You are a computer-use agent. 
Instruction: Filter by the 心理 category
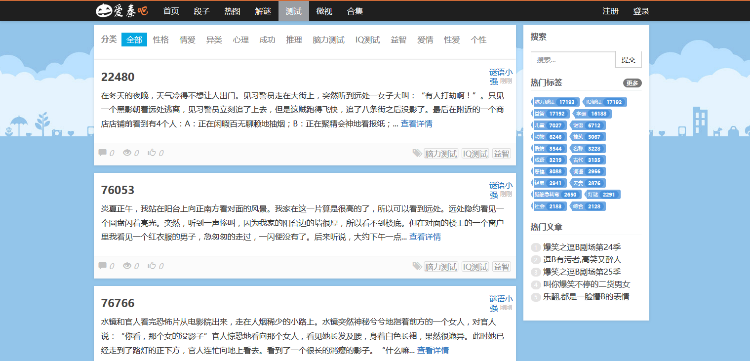pos(241,40)
